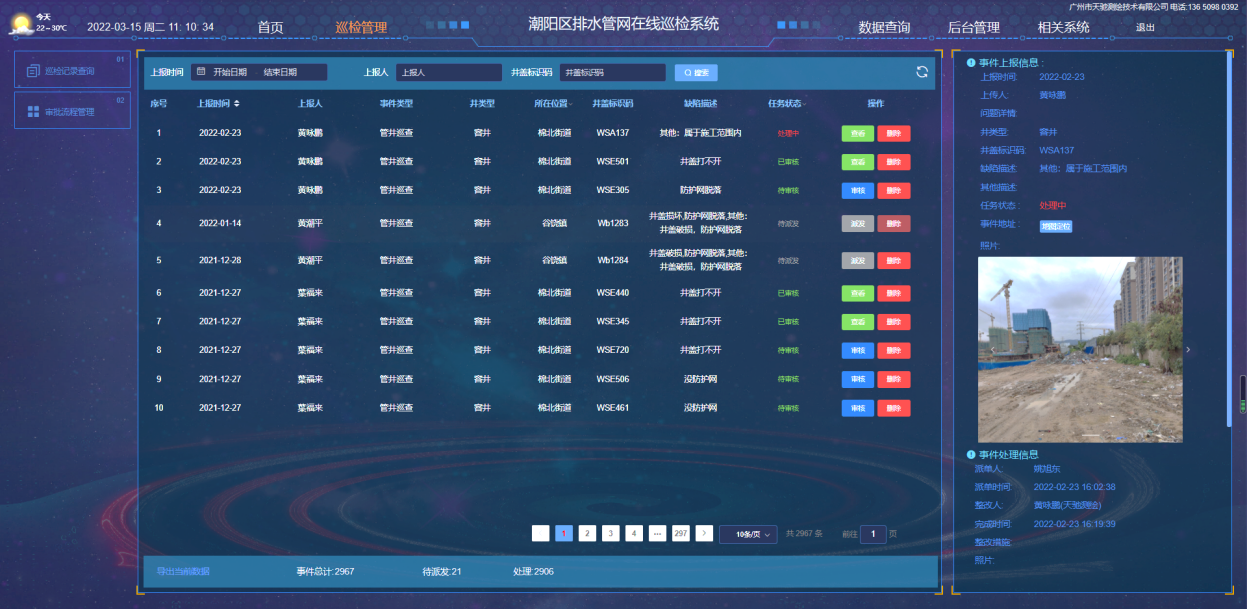Click the 搜索 search button
The height and width of the screenshot is (609, 1247).
click(696, 72)
